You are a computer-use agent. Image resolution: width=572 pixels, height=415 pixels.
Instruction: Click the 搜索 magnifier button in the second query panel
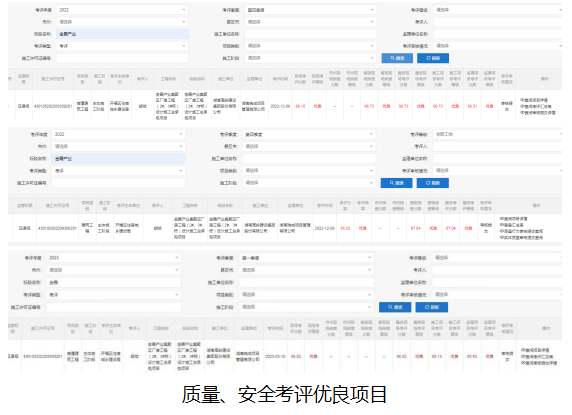pos(396,183)
